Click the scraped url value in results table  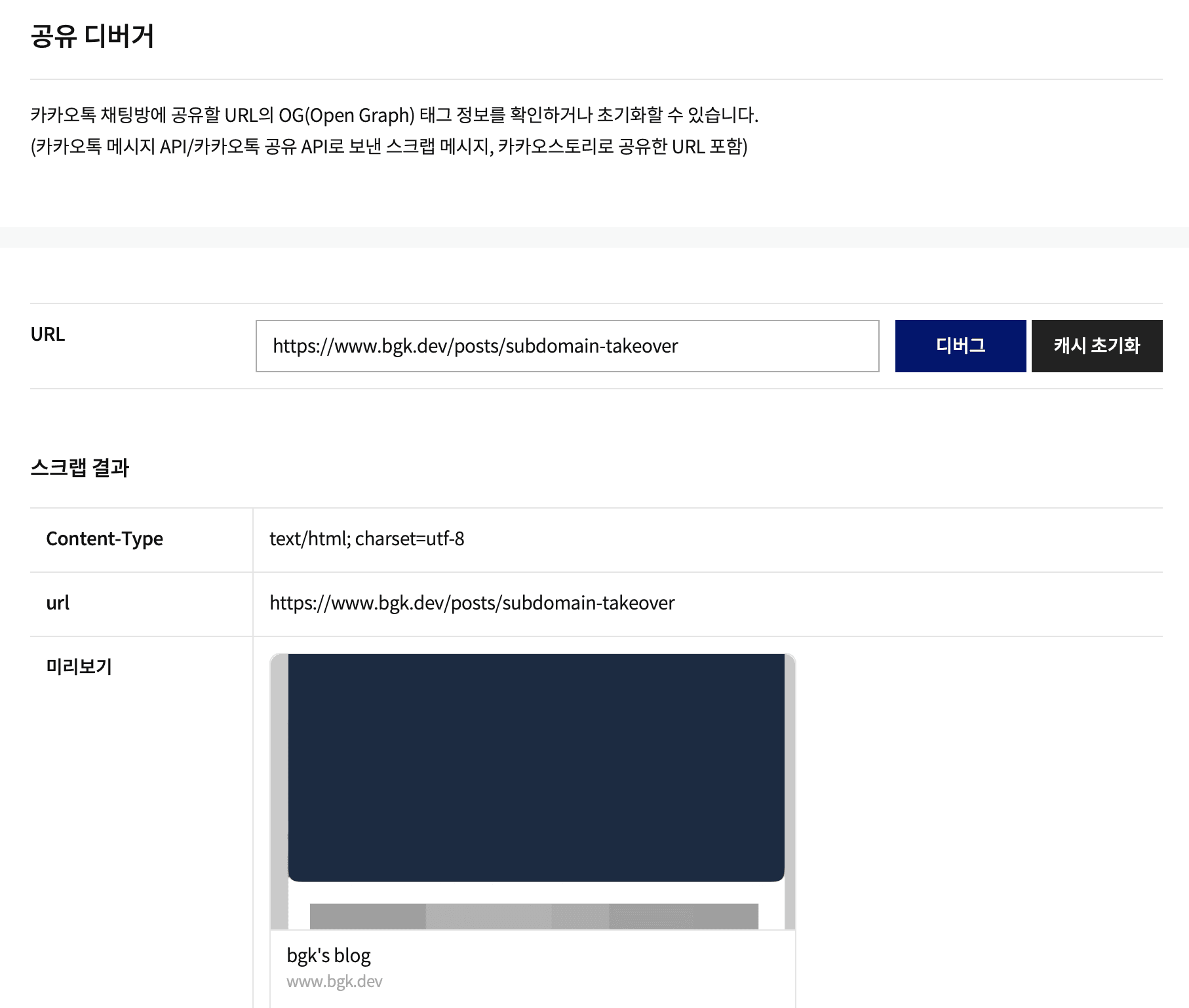click(472, 603)
